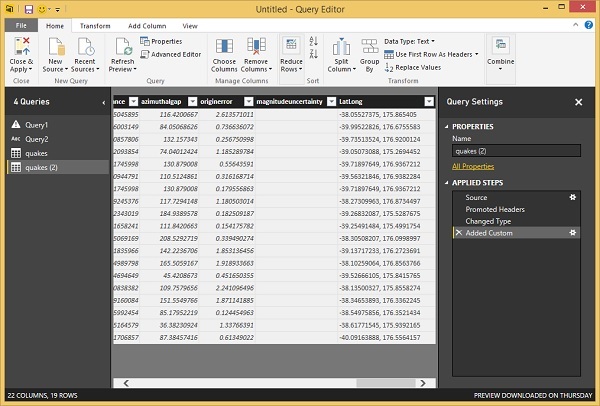Click the All Properties link
Screen dimensions: 600x406
coord(472,165)
